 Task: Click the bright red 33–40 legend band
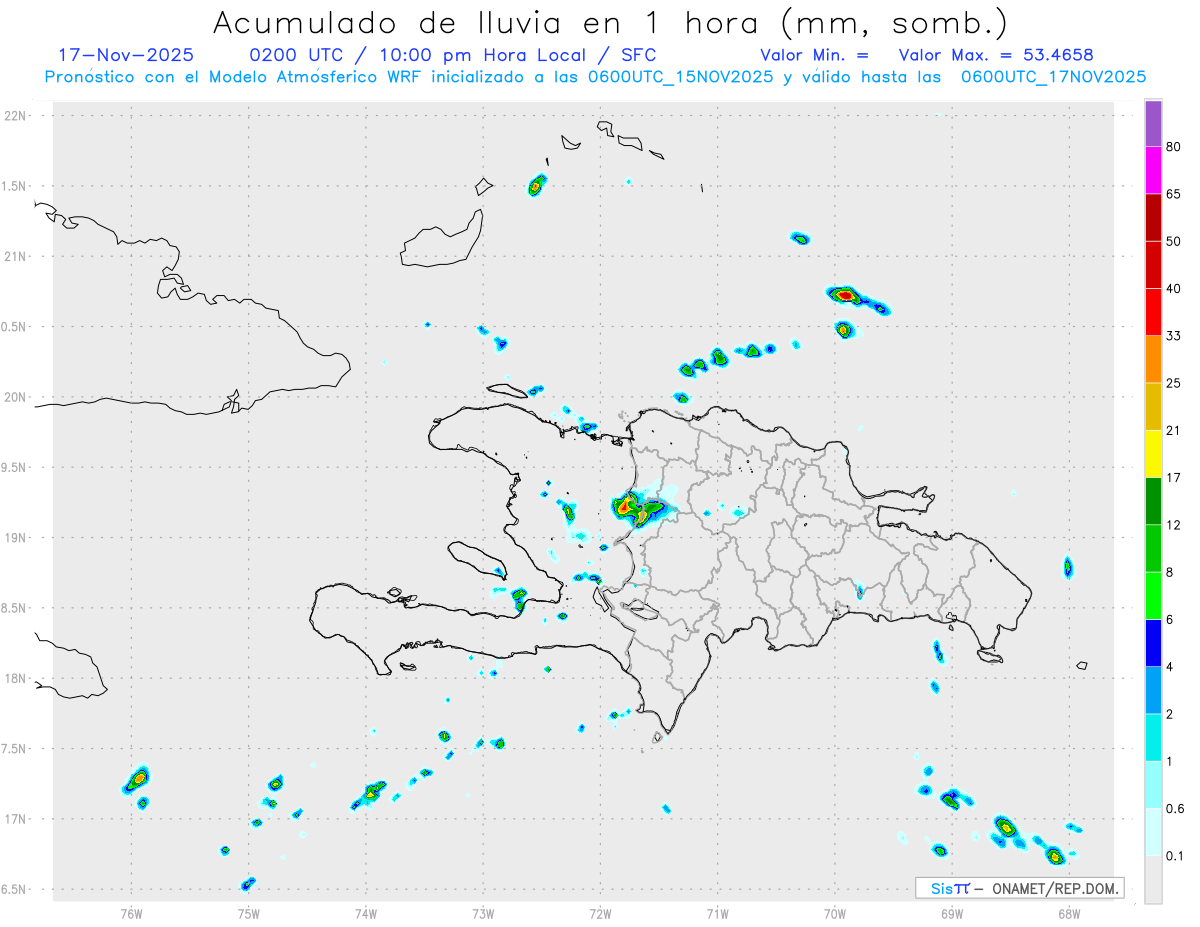point(1153,312)
